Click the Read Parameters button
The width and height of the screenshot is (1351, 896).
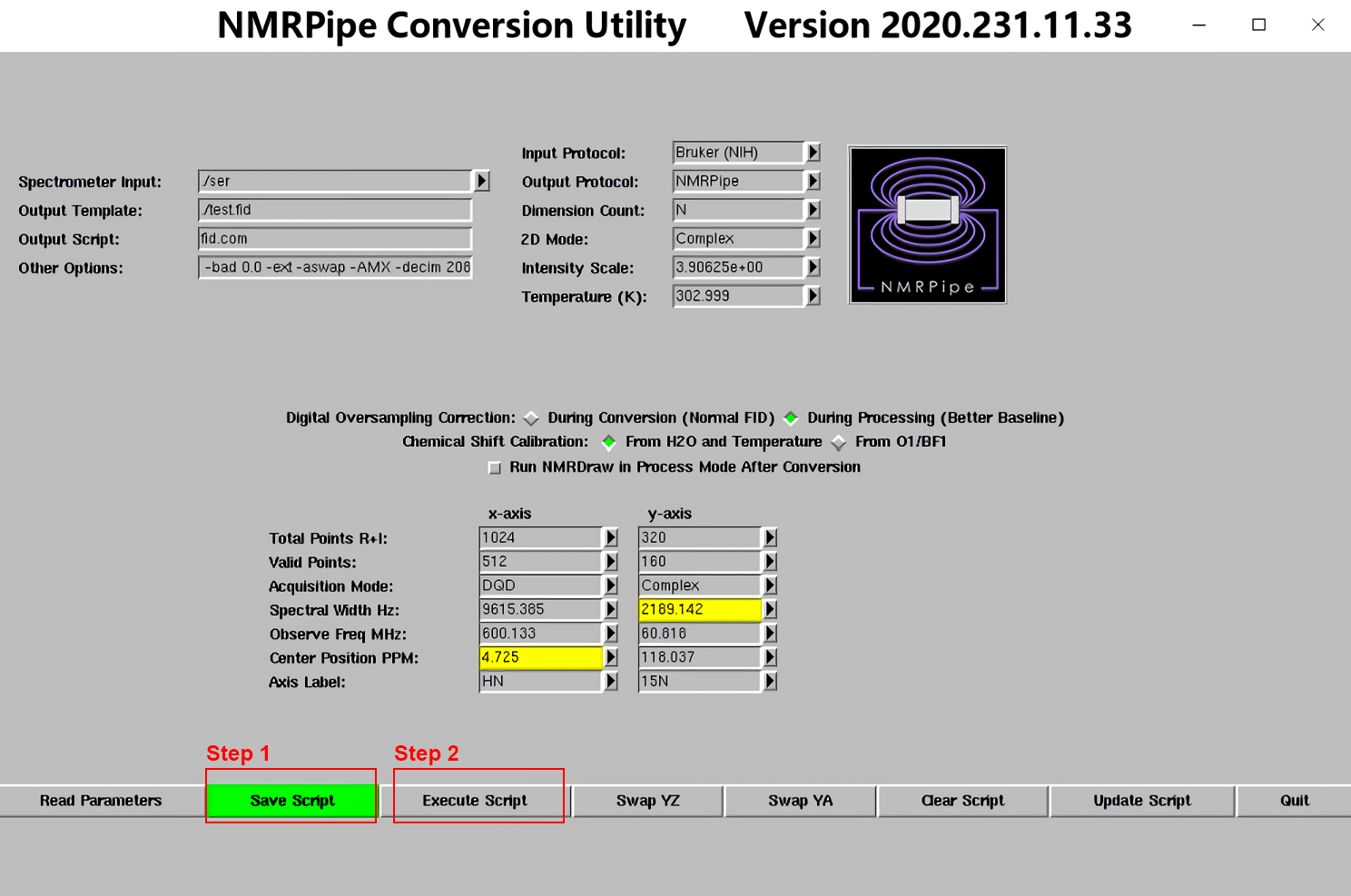[101, 801]
